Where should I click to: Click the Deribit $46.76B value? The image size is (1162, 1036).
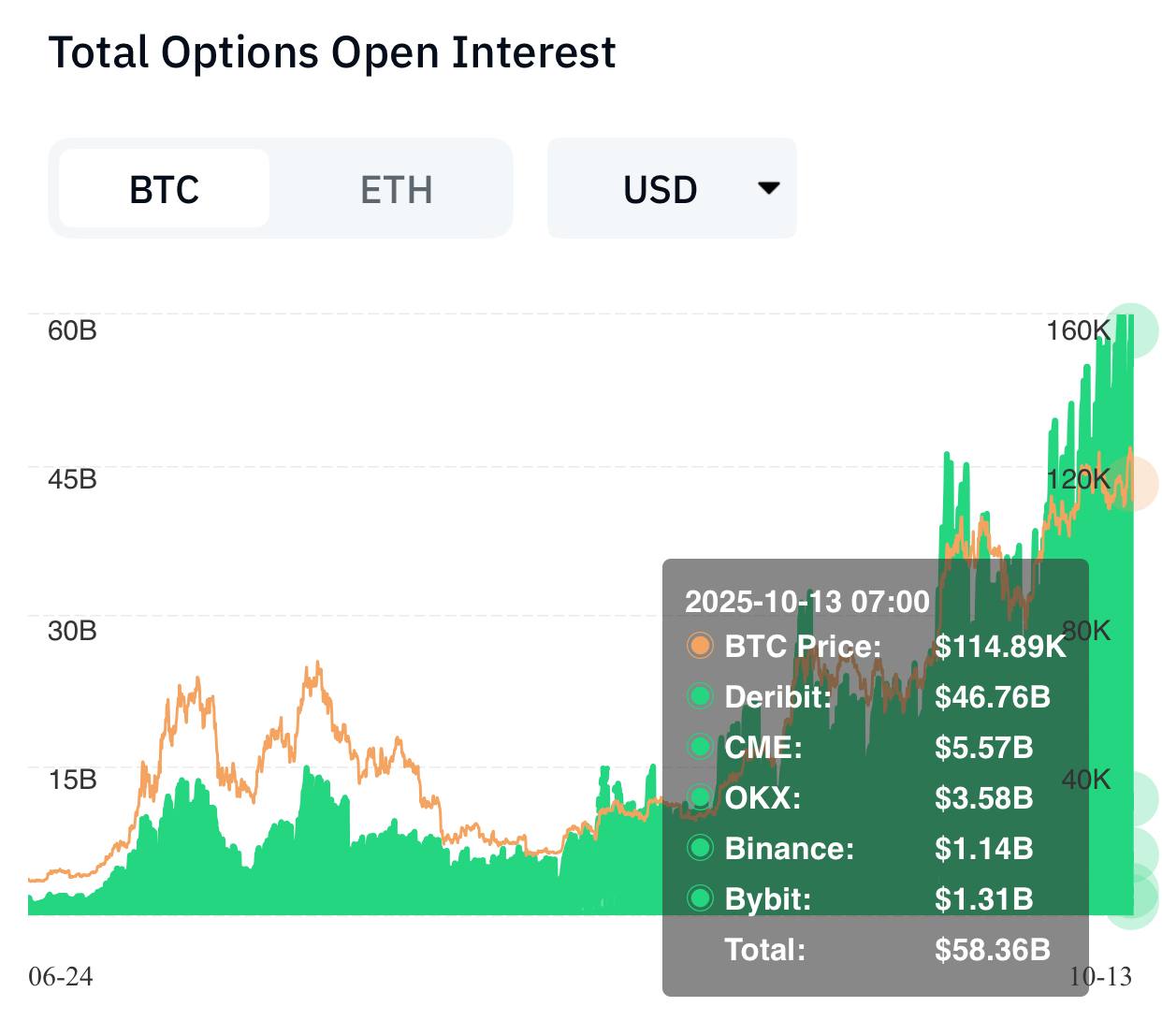(992, 696)
